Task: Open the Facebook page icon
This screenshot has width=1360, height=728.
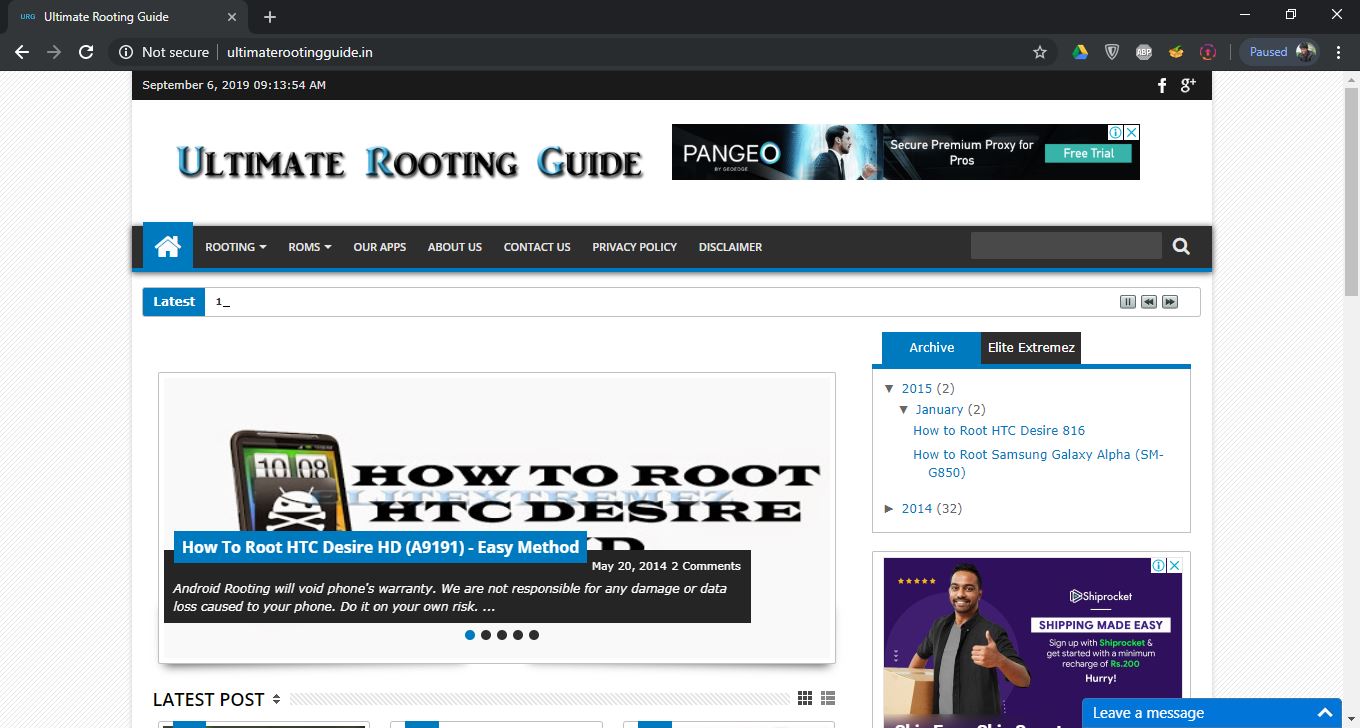Action: [x=1162, y=86]
